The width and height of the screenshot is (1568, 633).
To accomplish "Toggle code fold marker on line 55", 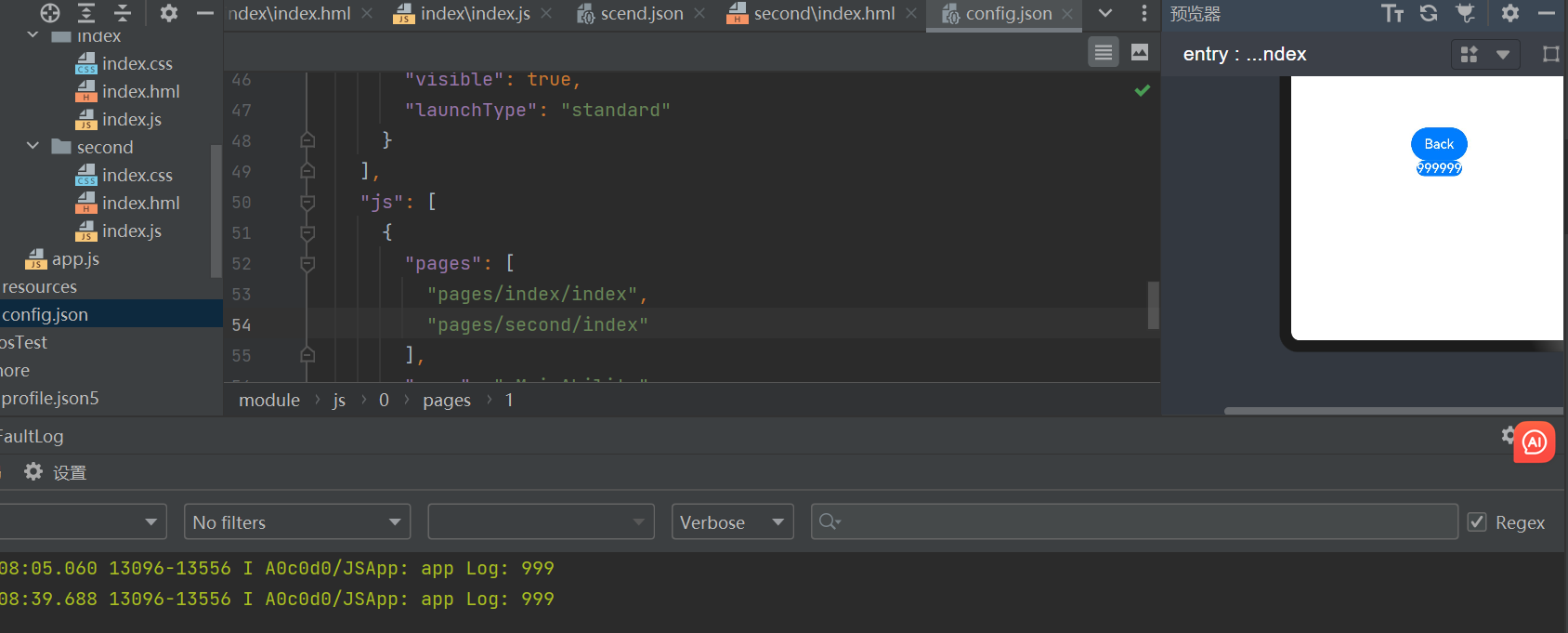I will coord(307,355).
